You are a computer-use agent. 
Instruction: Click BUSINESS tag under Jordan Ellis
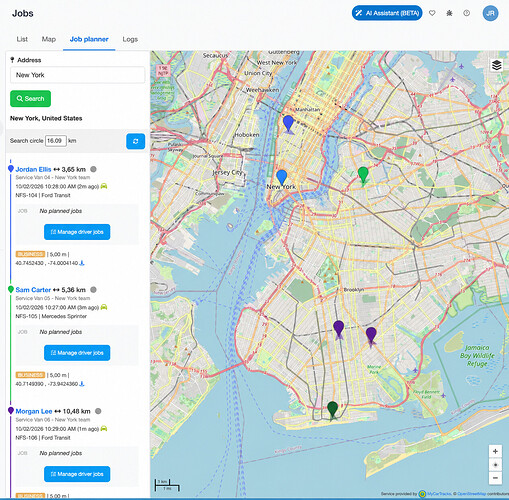click(x=30, y=254)
